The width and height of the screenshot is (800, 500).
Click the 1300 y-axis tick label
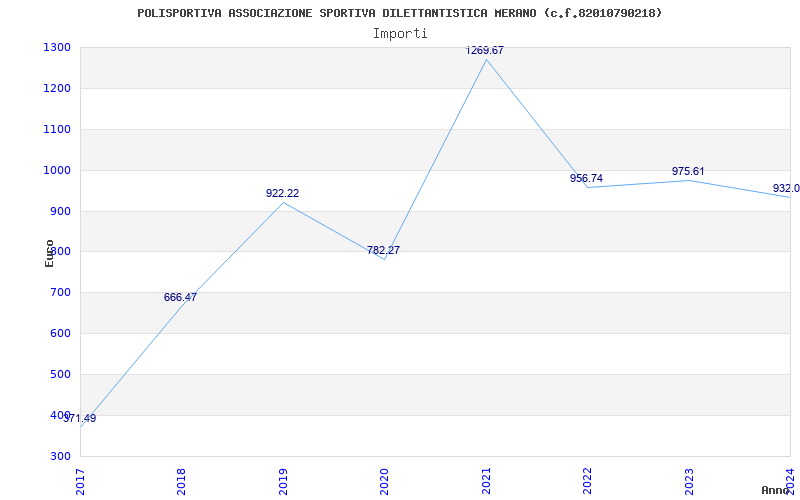57,47
